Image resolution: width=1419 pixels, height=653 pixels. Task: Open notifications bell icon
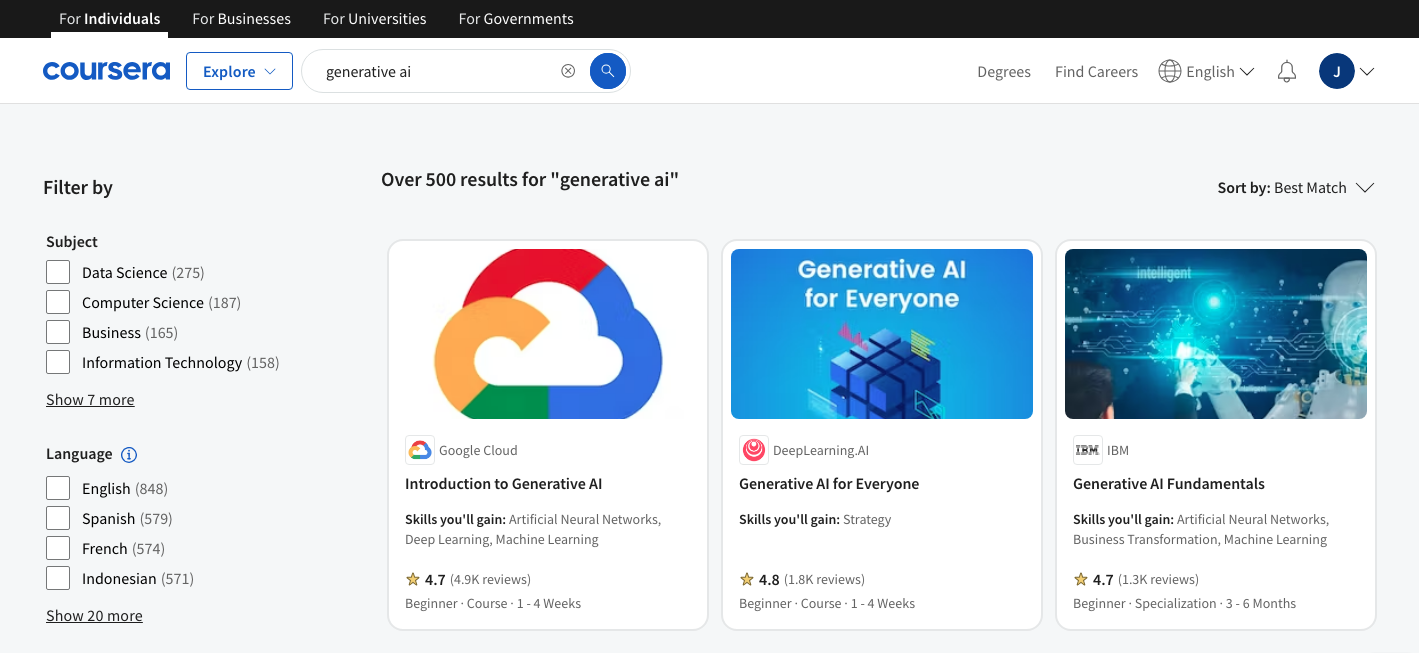pyautogui.click(x=1287, y=71)
